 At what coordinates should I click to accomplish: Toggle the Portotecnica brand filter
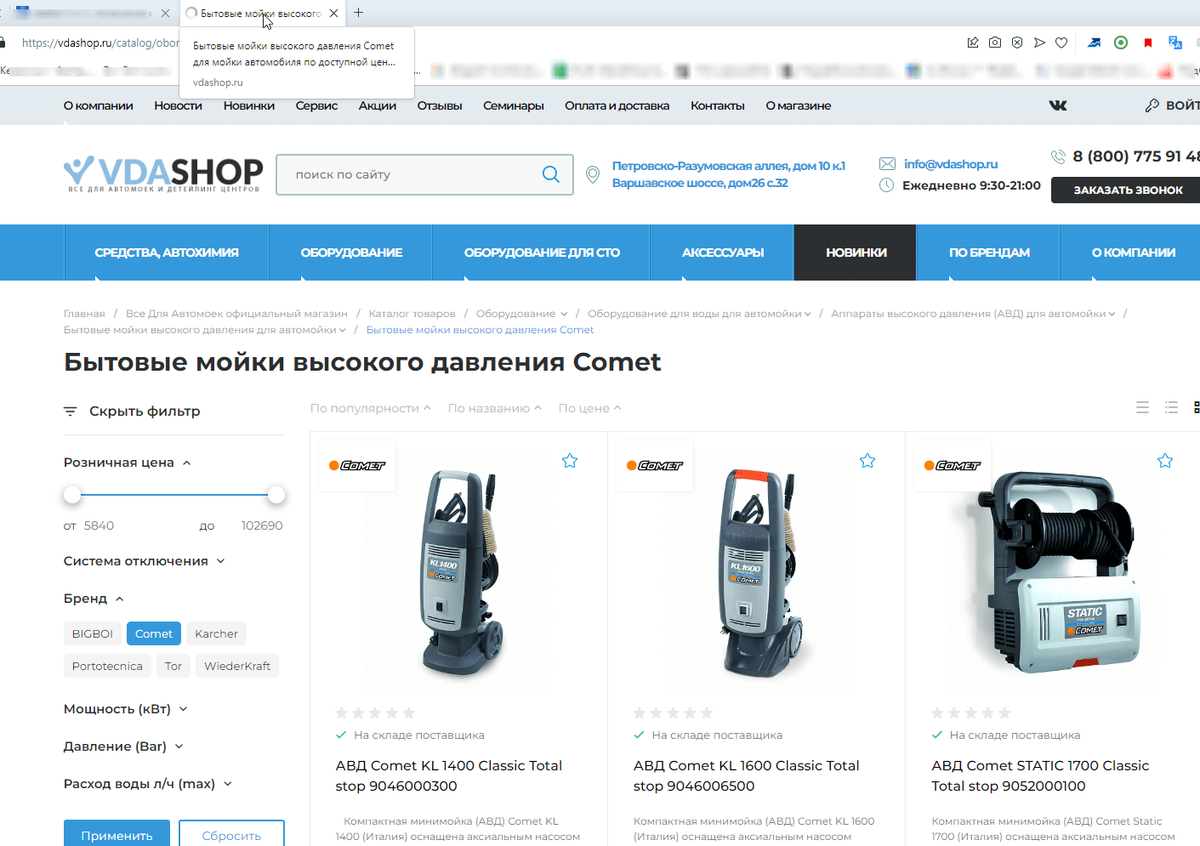[x=107, y=666]
